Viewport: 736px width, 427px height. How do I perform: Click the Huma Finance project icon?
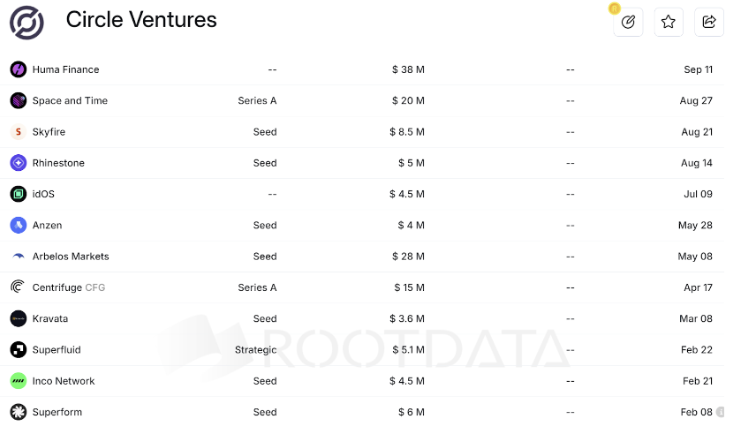pyautogui.click(x=18, y=70)
